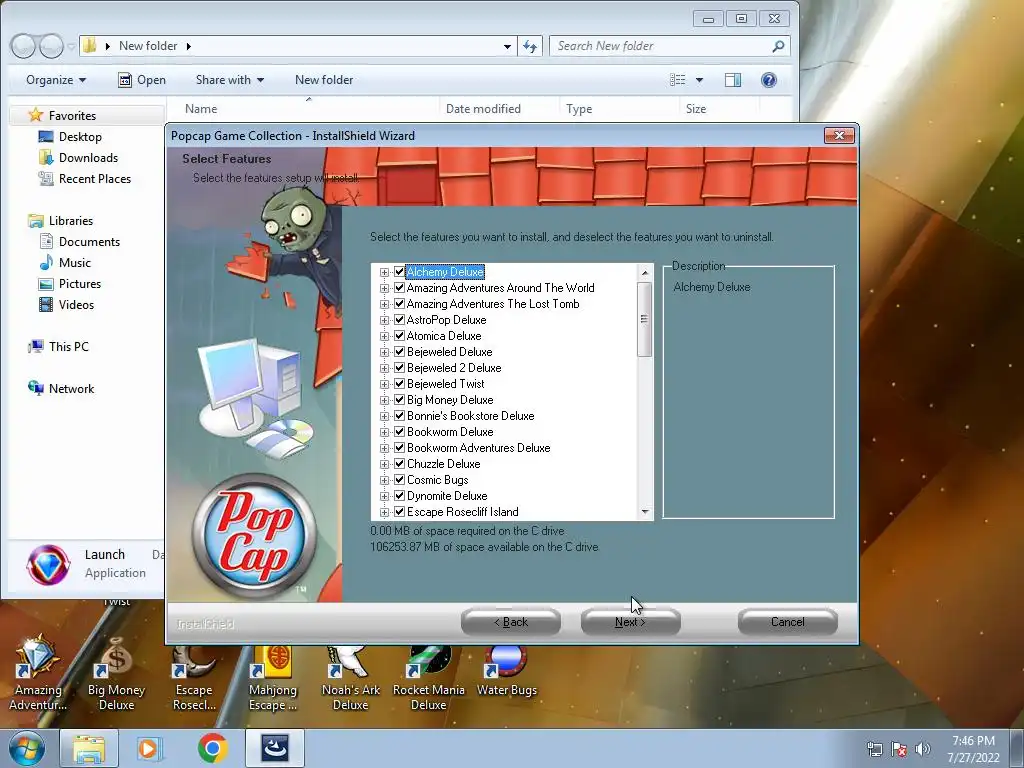
Task: Expand the Cosmic Bugs tree node
Action: point(384,480)
